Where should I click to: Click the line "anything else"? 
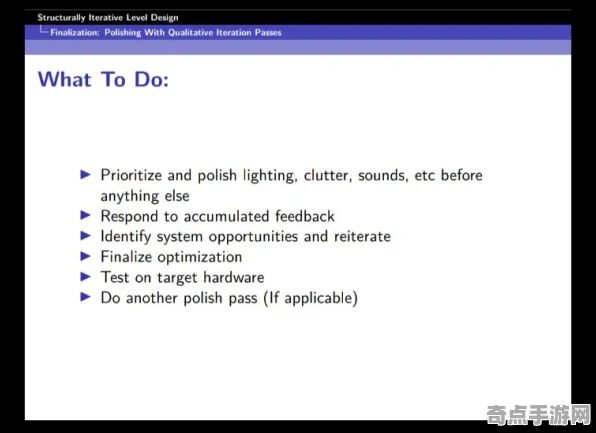[145, 196]
